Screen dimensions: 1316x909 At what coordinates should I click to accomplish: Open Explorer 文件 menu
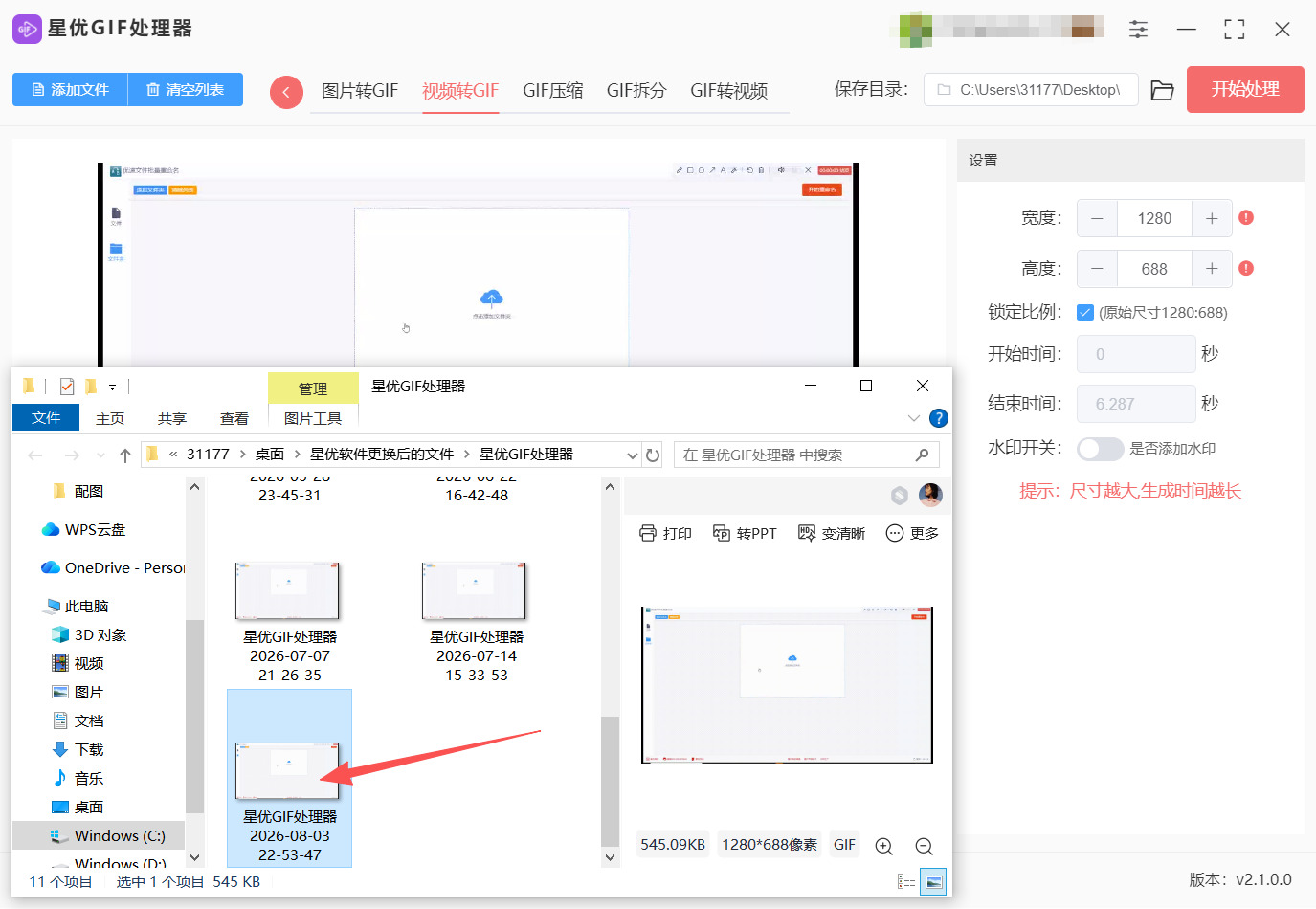click(46, 418)
